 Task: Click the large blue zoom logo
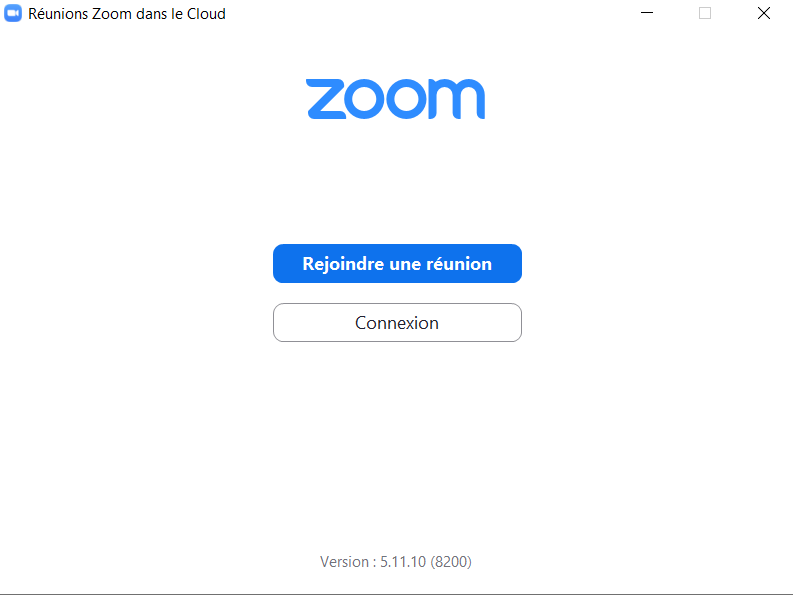(x=395, y=99)
